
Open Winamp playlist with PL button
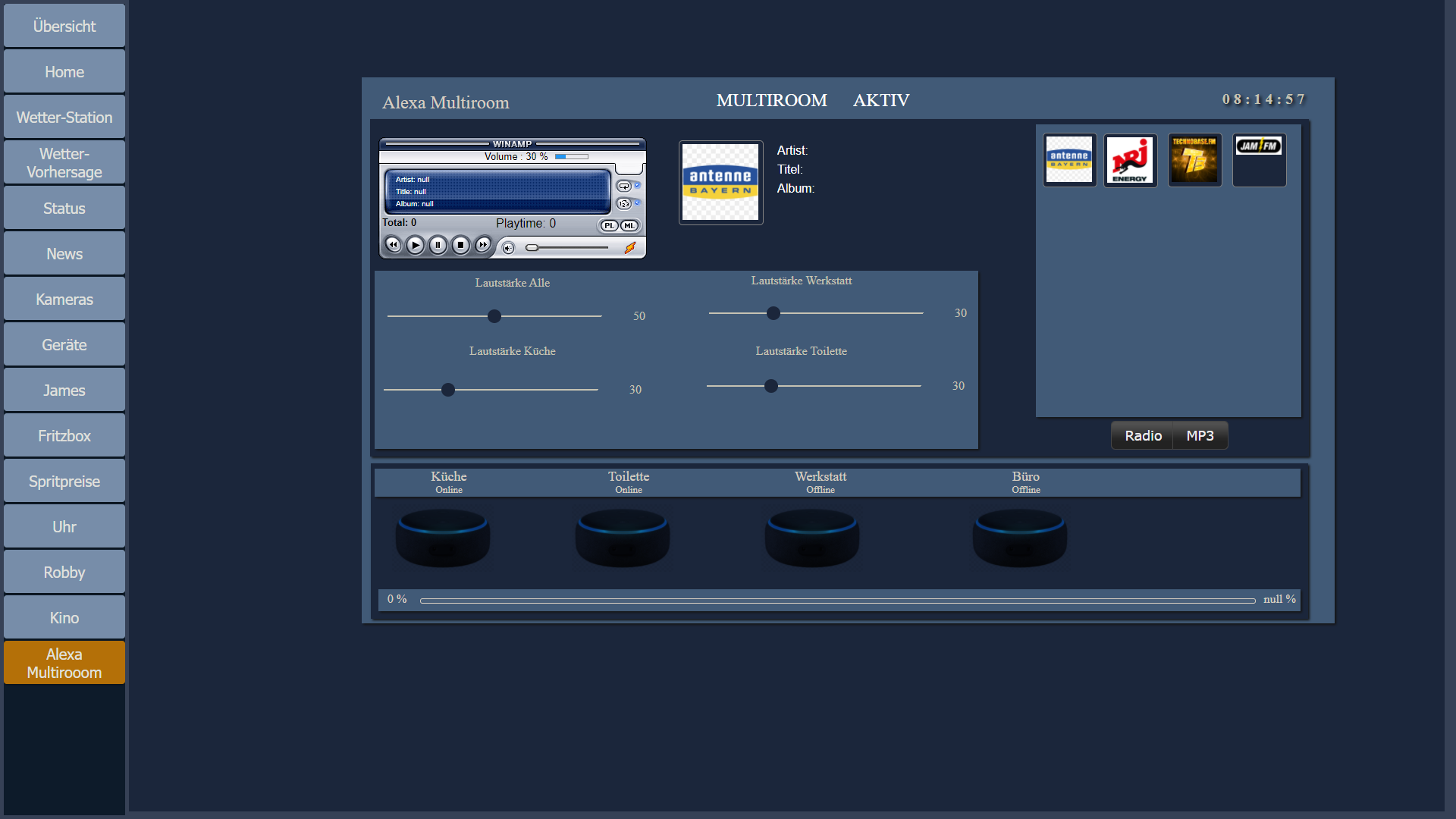pos(609,225)
